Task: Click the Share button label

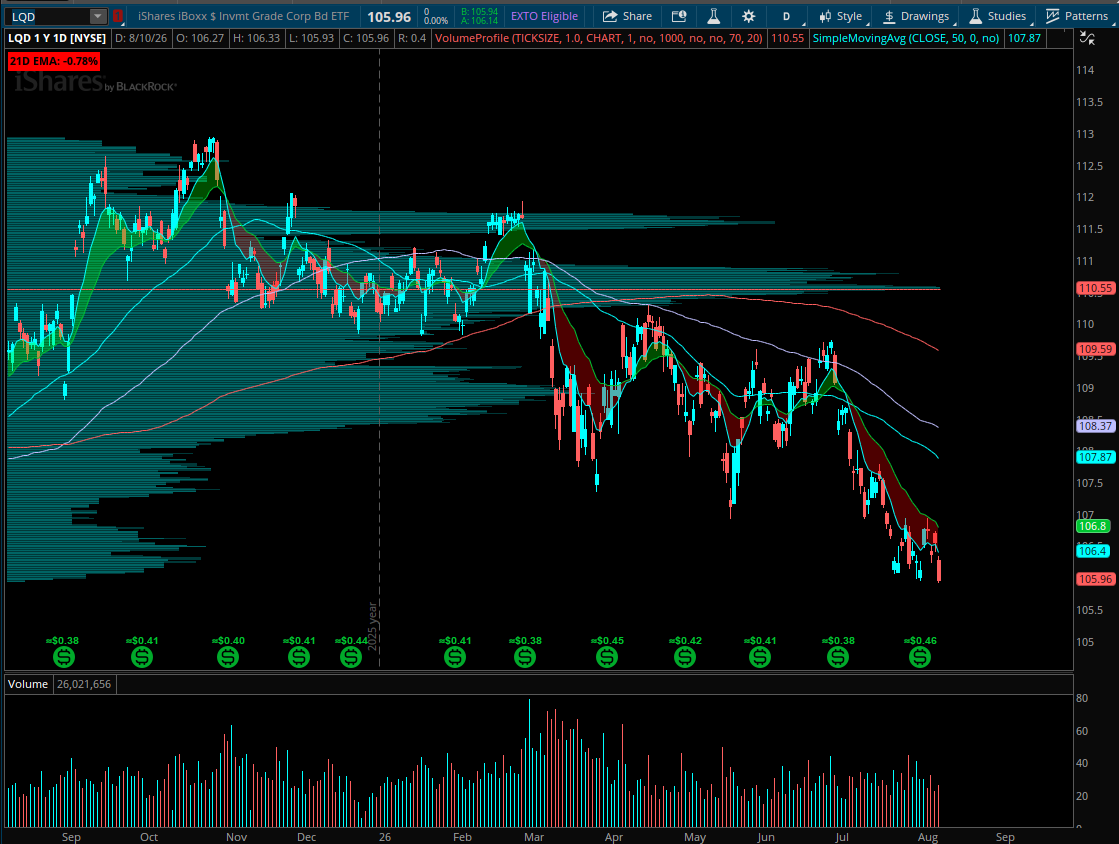Action: coord(637,16)
